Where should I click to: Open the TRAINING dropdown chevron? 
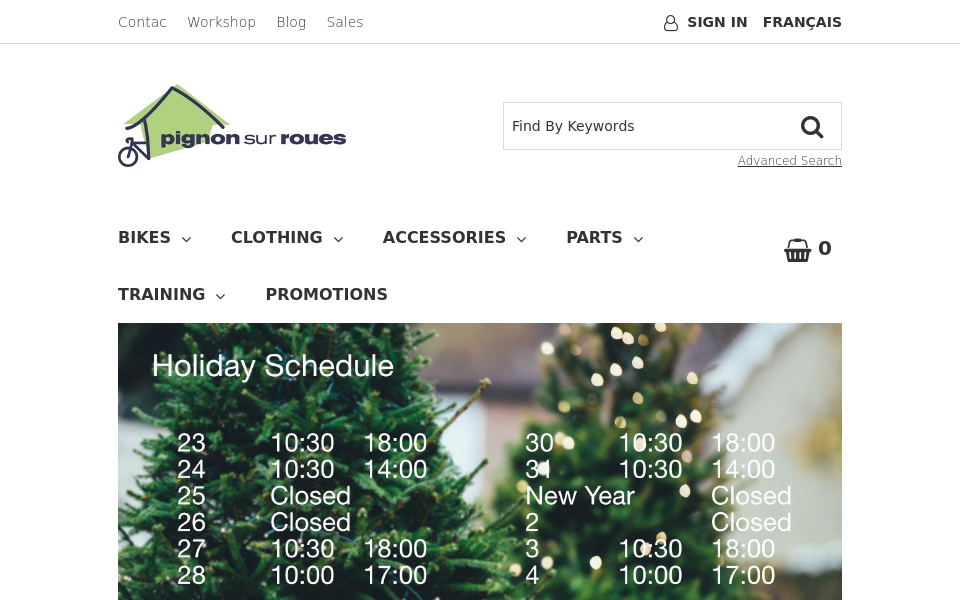[x=220, y=296]
